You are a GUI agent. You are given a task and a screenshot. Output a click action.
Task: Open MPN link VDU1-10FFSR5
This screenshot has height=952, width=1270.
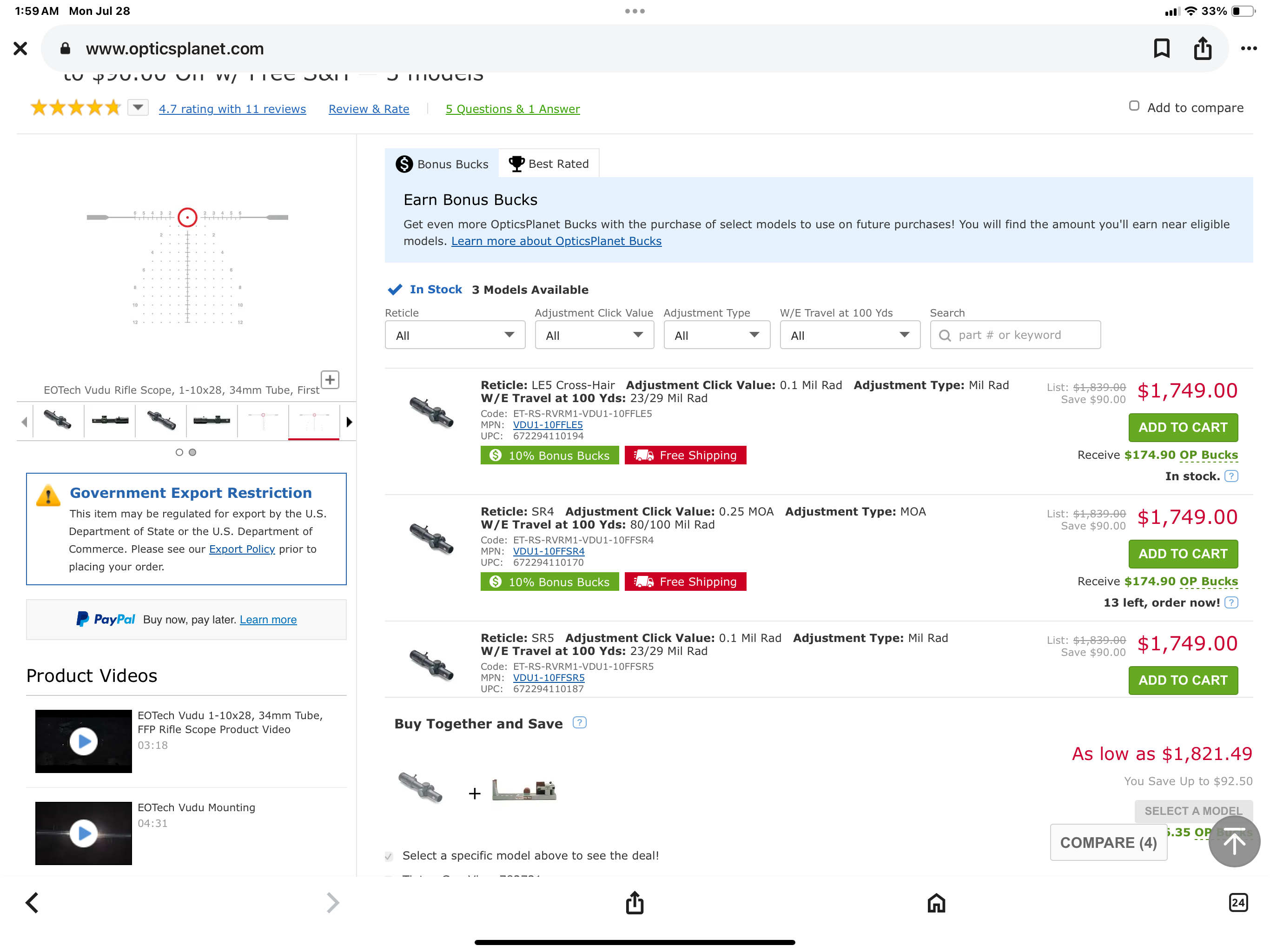[x=549, y=678]
